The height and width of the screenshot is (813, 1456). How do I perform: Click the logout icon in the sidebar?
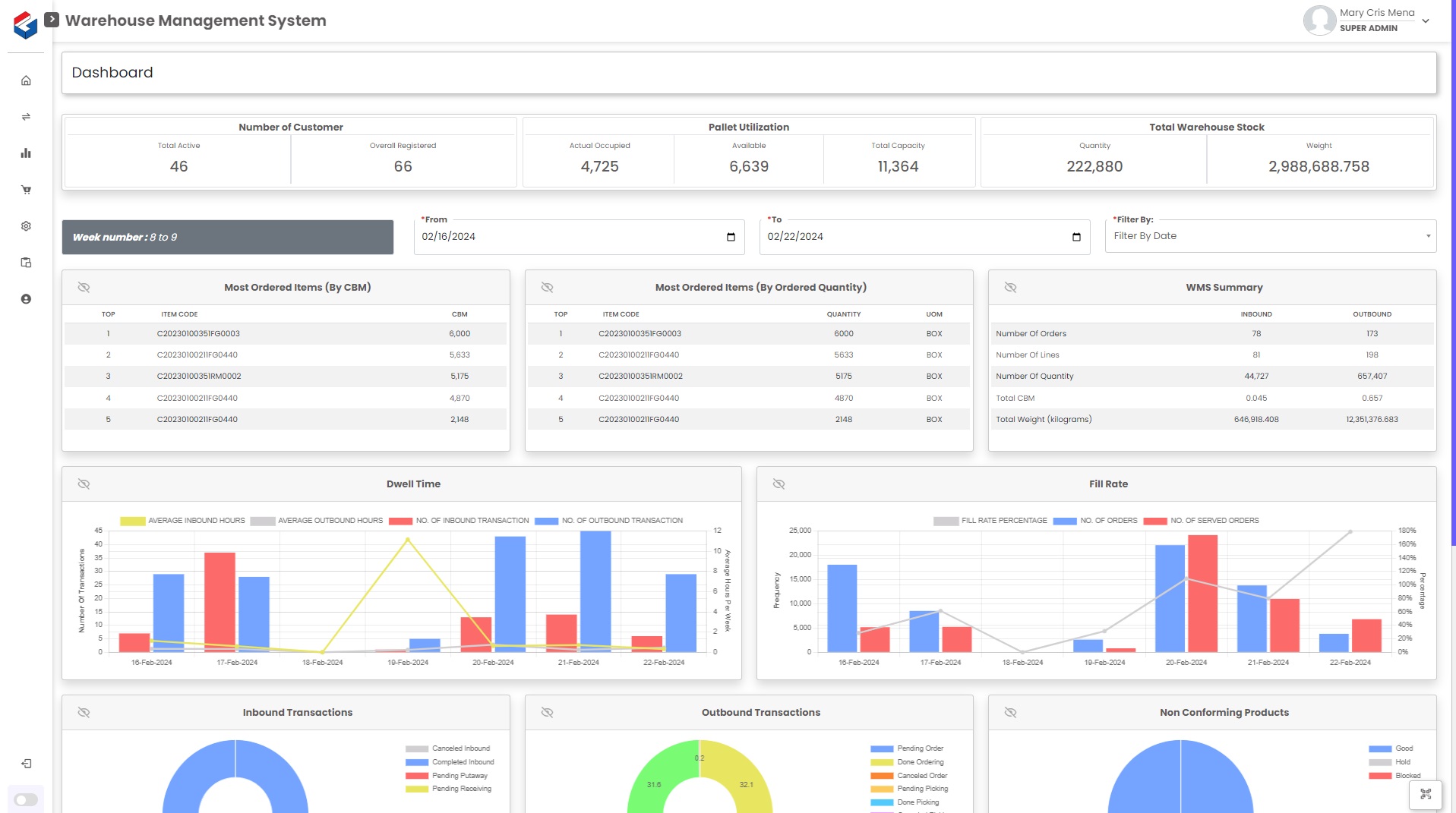coord(26,764)
